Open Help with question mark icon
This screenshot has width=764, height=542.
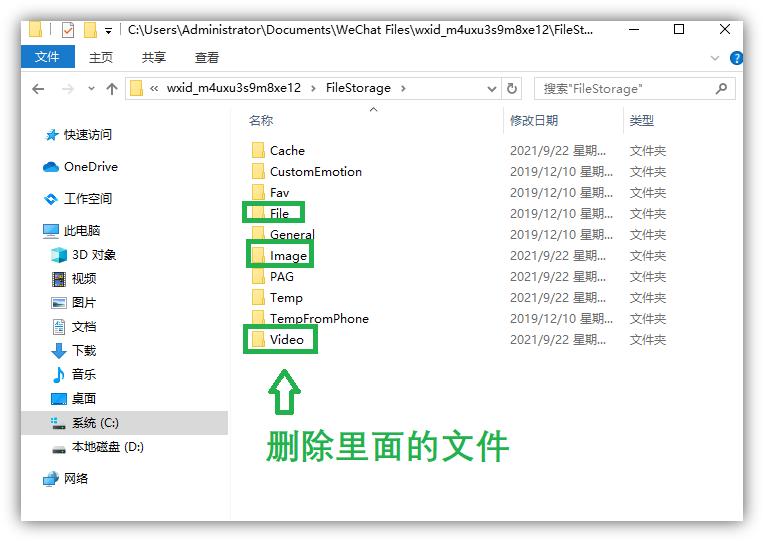pyautogui.click(x=736, y=58)
